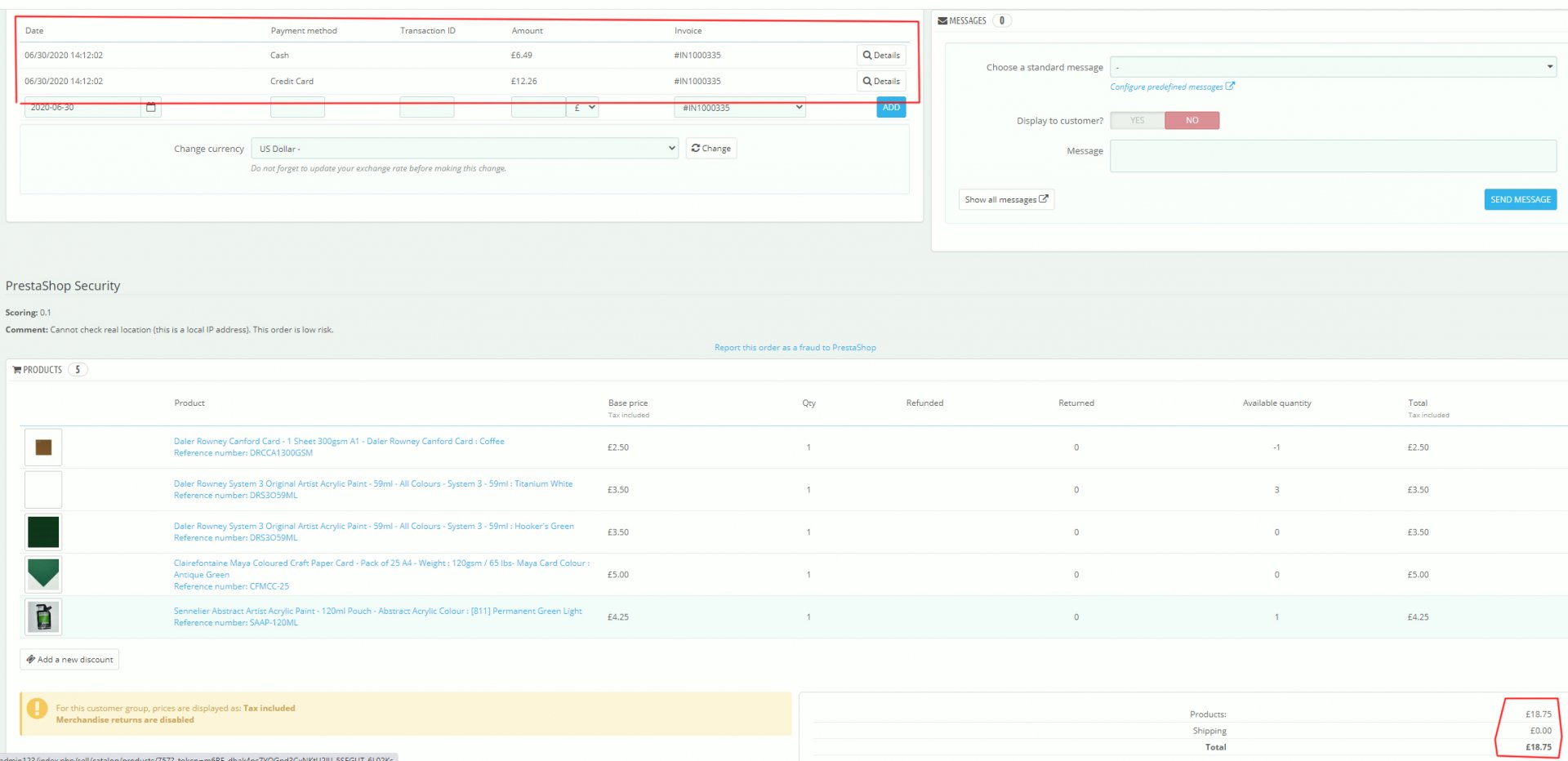Click the Sennelier paint pouch thumbnail
This screenshot has height=761, width=1568.
tap(43, 617)
